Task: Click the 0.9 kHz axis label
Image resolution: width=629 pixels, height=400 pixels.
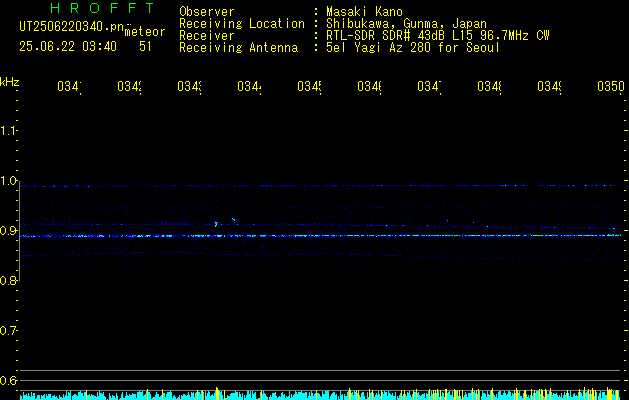Action: pyautogui.click(x=8, y=231)
